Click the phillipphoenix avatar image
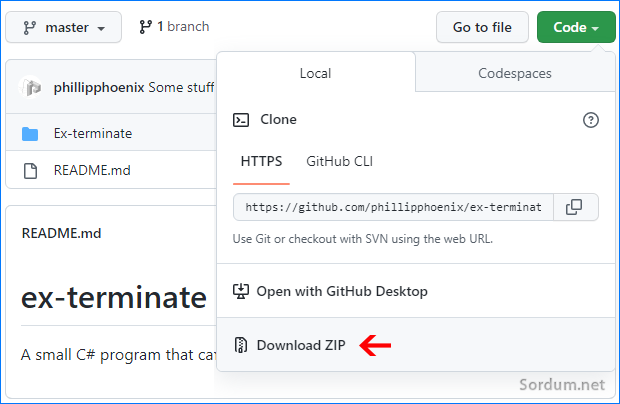620x404 pixels. click(30, 87)
